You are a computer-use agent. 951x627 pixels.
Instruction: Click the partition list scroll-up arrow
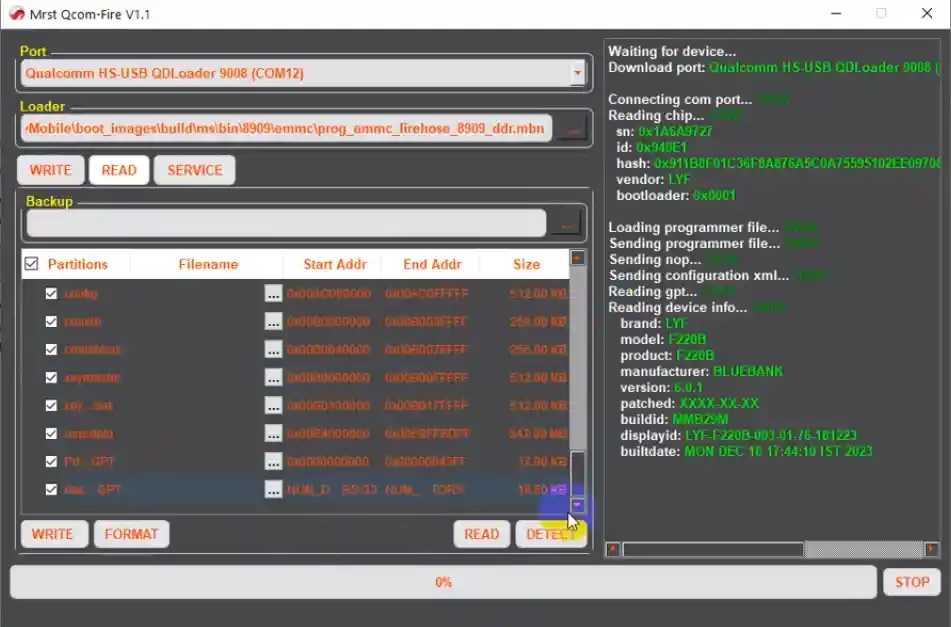(x=577, y=258)
